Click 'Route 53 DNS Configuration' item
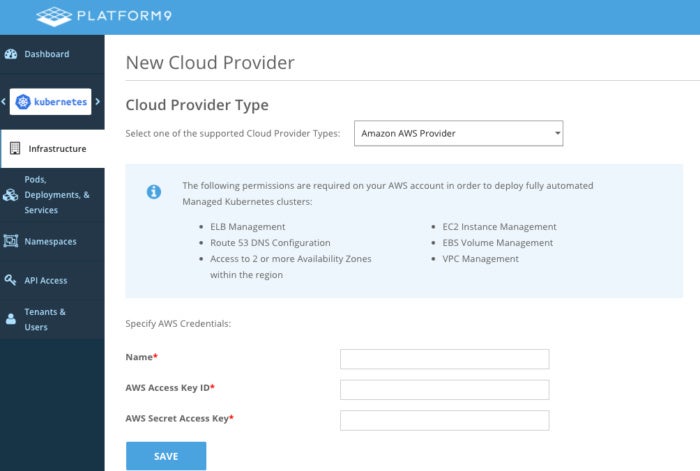The height and width of the screenshot is (471, 700). point(271,243)
